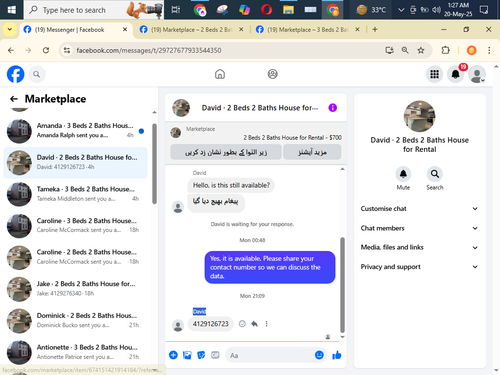Open Tameka 3 Beds 2 Baths conversation
This screenshot has width=500, height=375.
pos(76,194)
